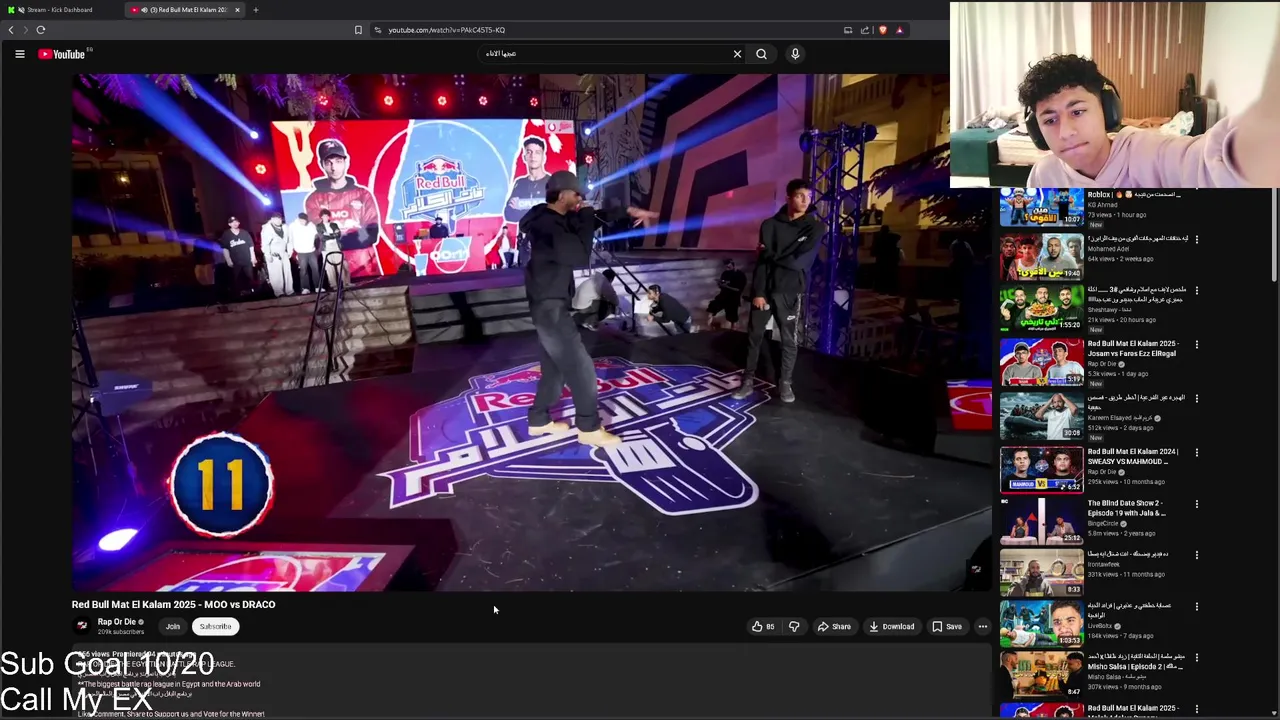Image resolution: width=1280 pixels, height=720 pixels.
Task: Open options menu for Sheshtawy video
Action: 1197,291
